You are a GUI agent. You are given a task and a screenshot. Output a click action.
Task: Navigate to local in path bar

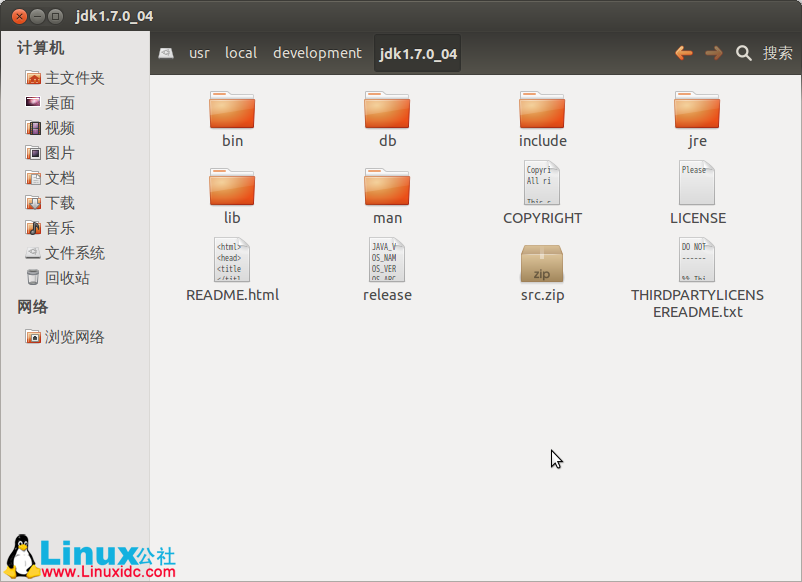(x=241, y=53)
